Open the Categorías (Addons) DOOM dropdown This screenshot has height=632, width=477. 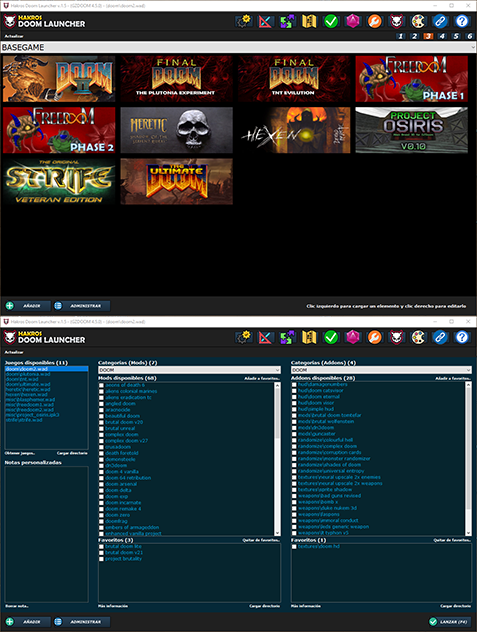(x=381, y=370)
